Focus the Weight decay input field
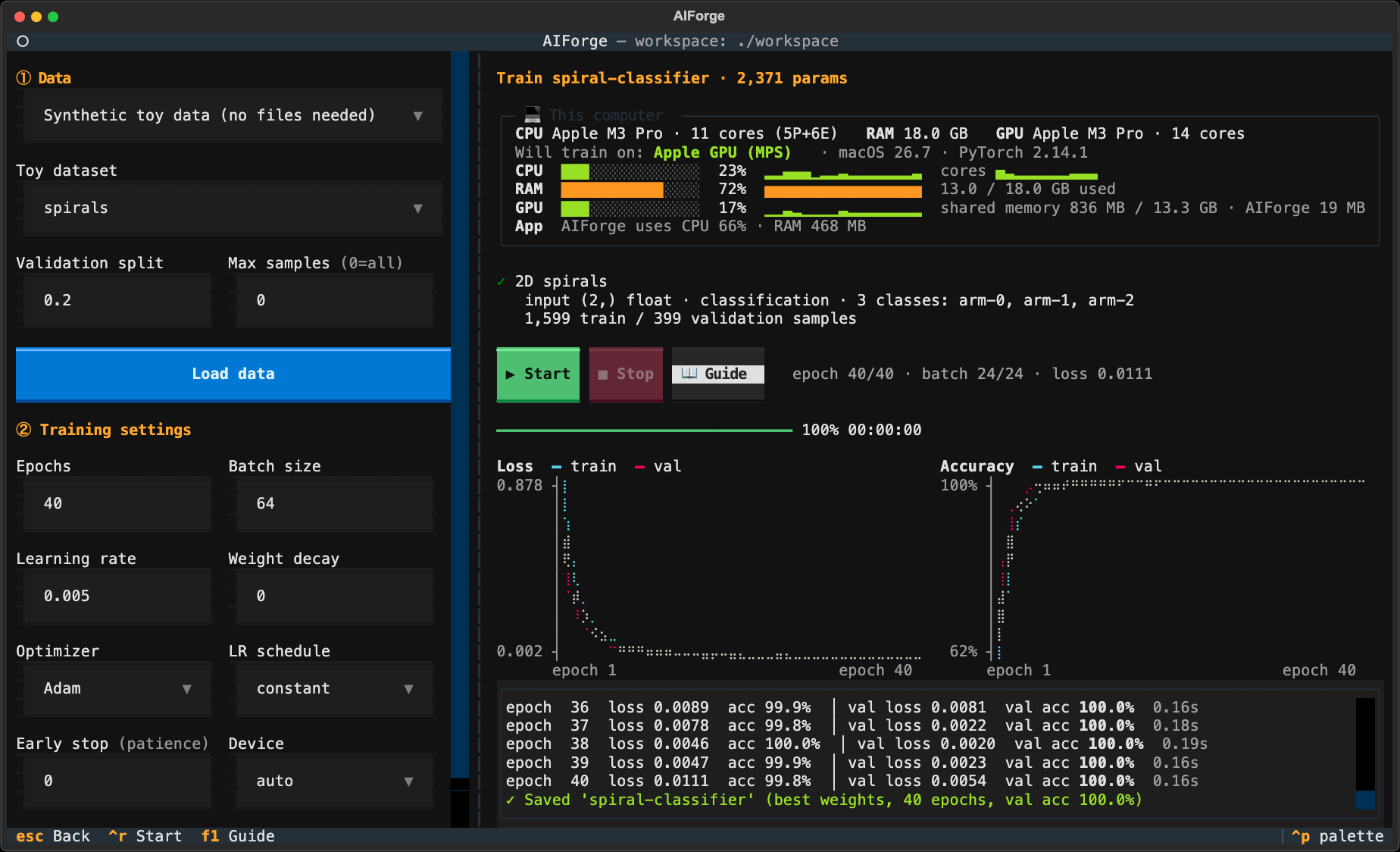The image size is (1400, 852). point(334,596)
